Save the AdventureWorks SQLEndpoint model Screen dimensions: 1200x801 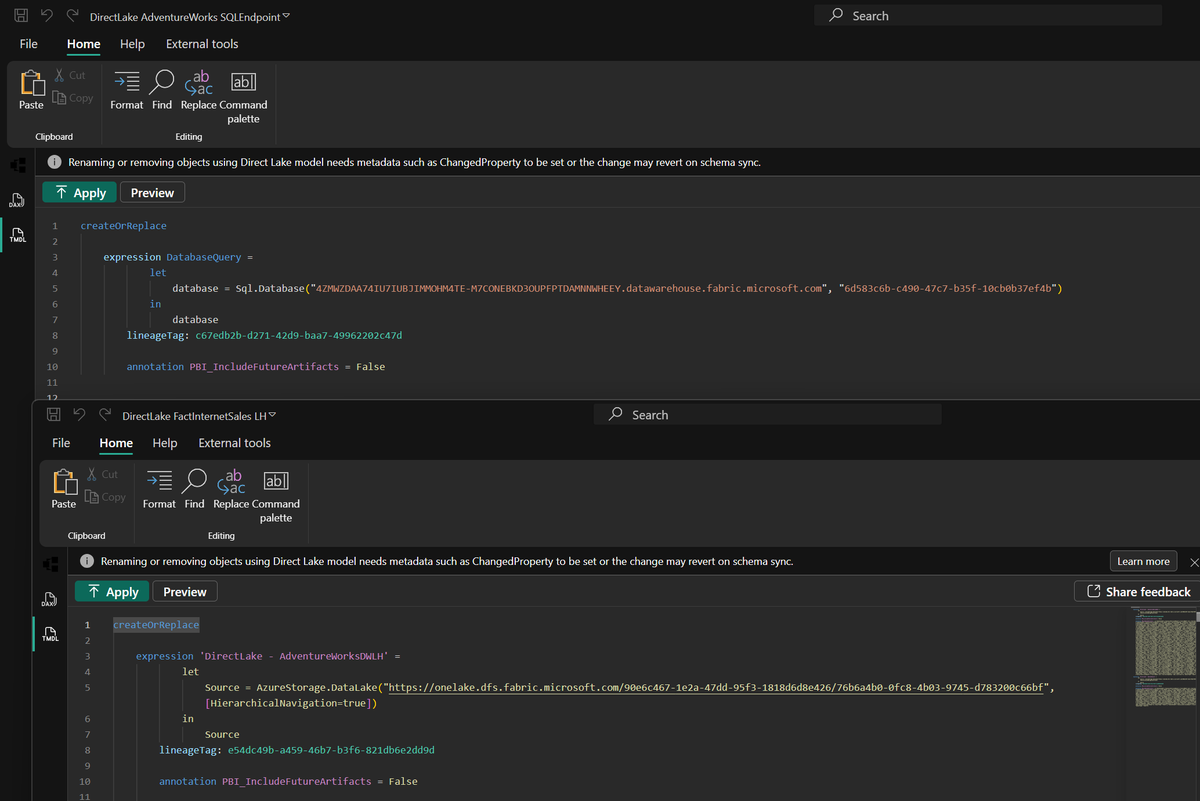[22, 16]
